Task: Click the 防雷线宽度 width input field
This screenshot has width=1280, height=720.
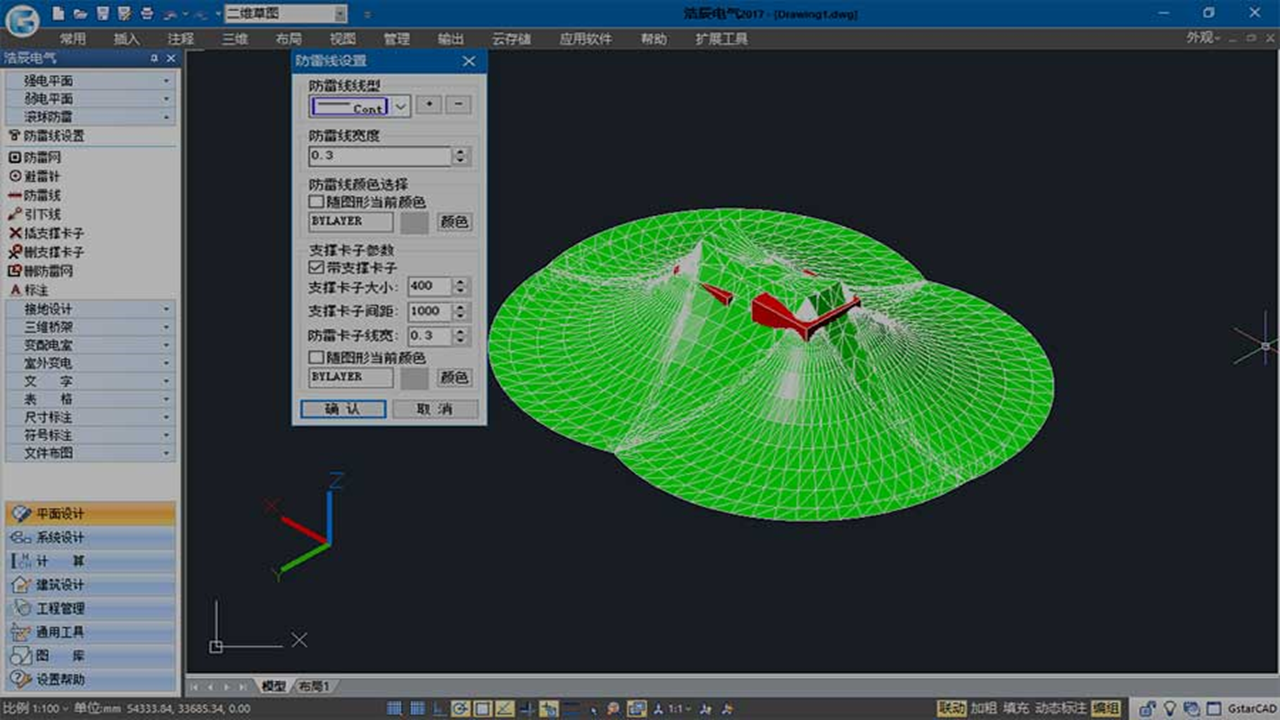Action: click(380, 156)
